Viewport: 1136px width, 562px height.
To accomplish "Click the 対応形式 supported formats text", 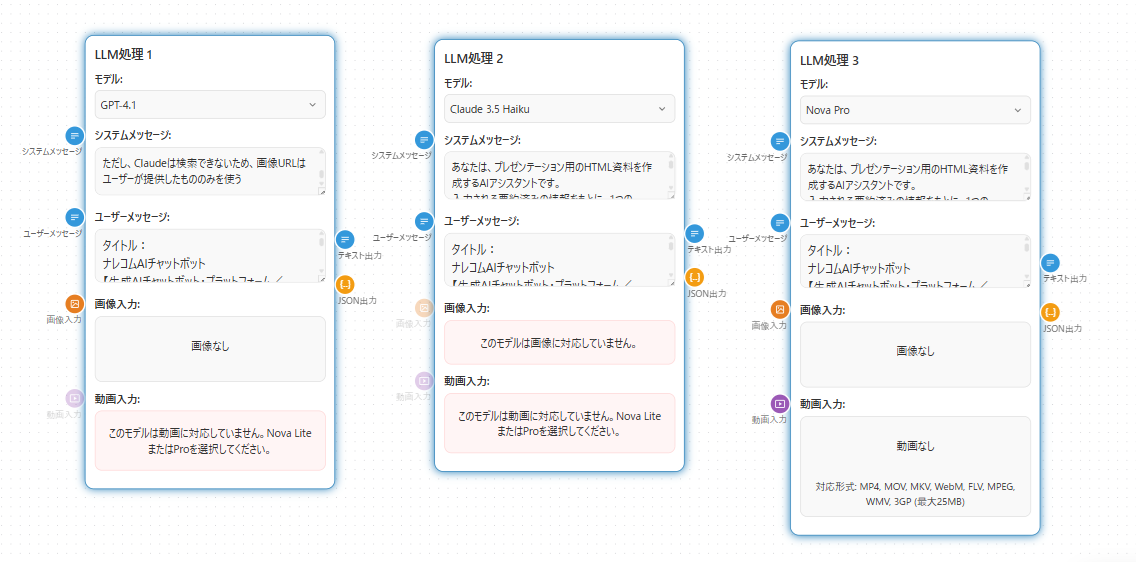I will [x=915, y=495].
